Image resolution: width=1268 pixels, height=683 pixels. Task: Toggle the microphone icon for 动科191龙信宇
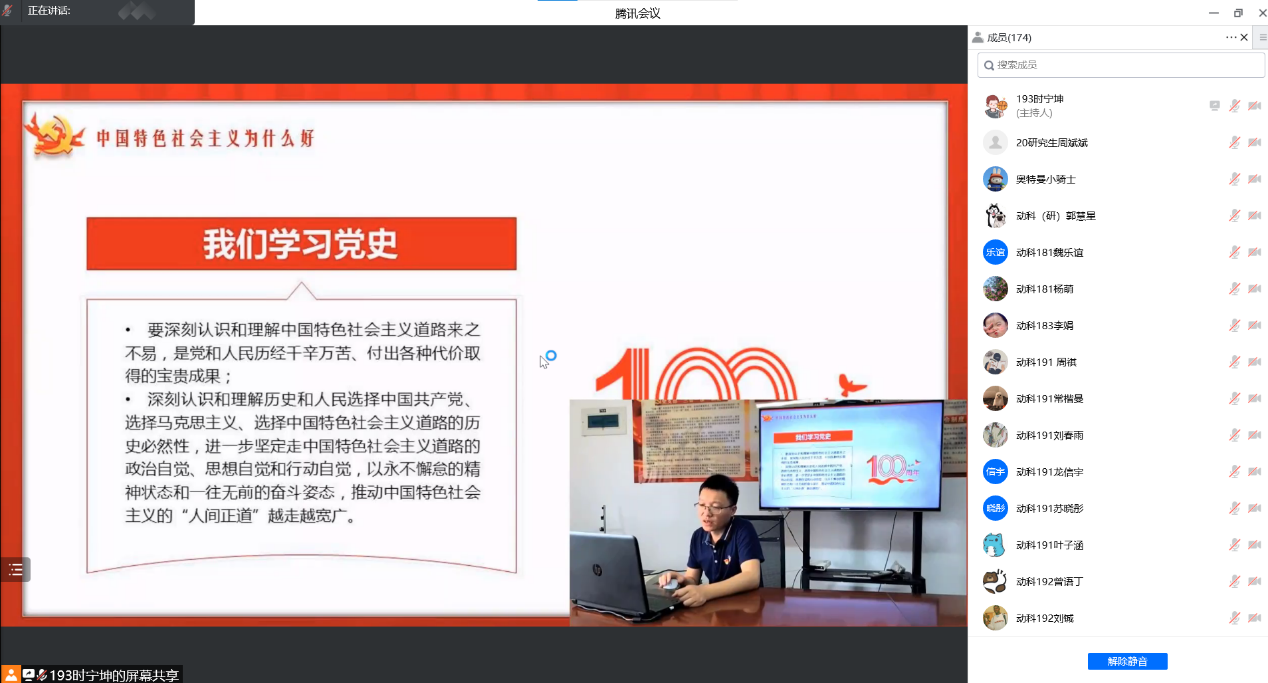tap(1234, 472)
